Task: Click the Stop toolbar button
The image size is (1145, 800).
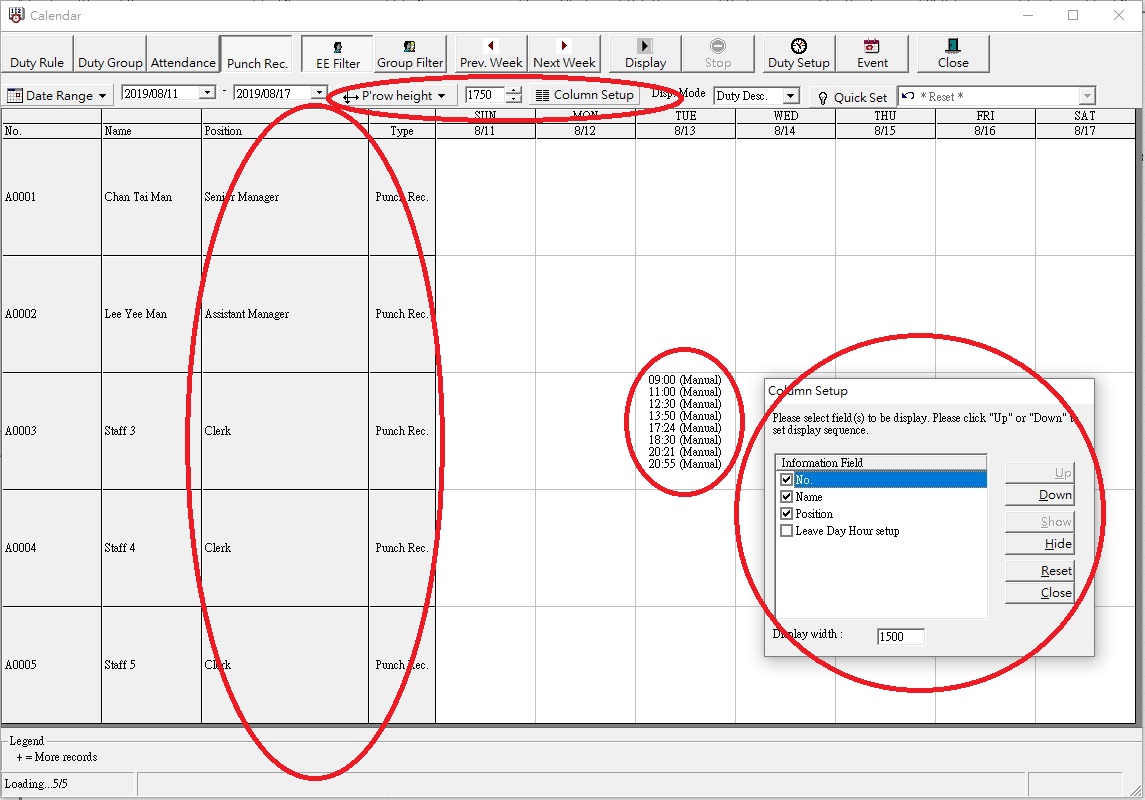Action: click(718, 55)
